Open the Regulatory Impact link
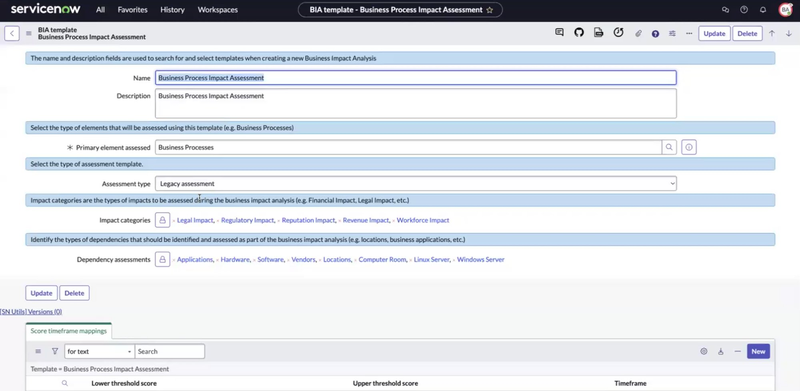Viewport: 800px width, 391px height. click(247, 221)
